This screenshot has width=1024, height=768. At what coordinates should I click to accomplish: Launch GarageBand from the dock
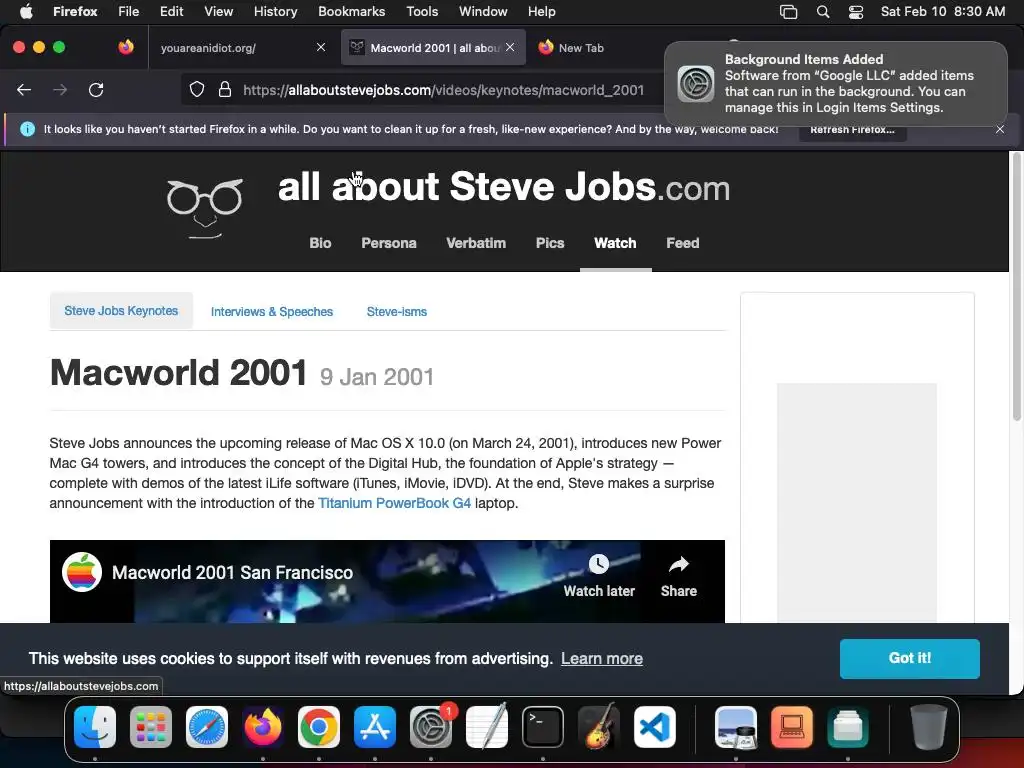coord(598,727)
